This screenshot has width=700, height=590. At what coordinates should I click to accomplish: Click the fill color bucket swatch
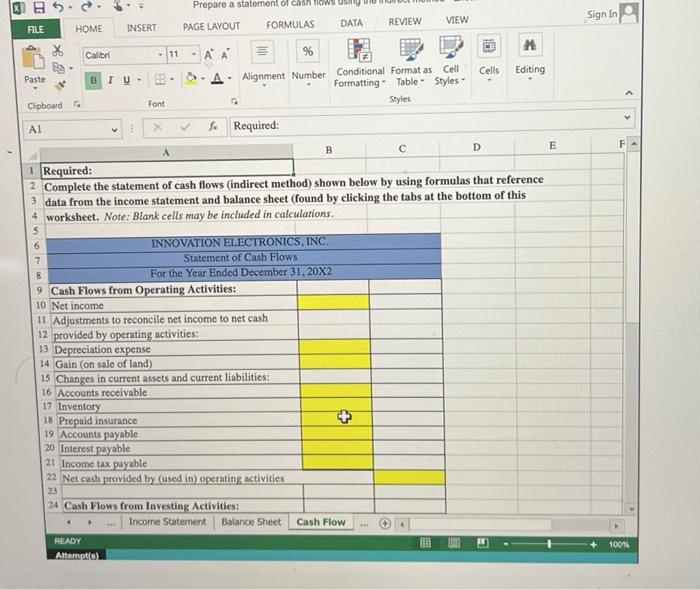pyautogui.click(x=191, y=79)
